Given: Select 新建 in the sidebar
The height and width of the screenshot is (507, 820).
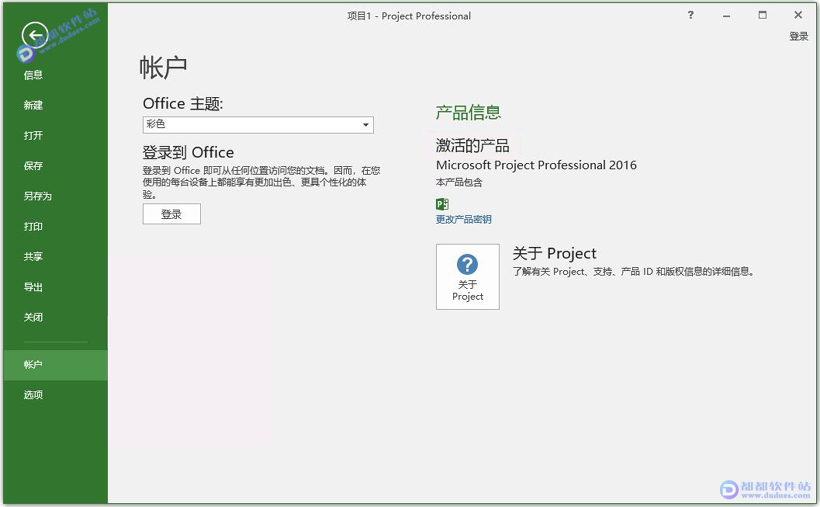Looking at the screenshot, I should (33, 105).
